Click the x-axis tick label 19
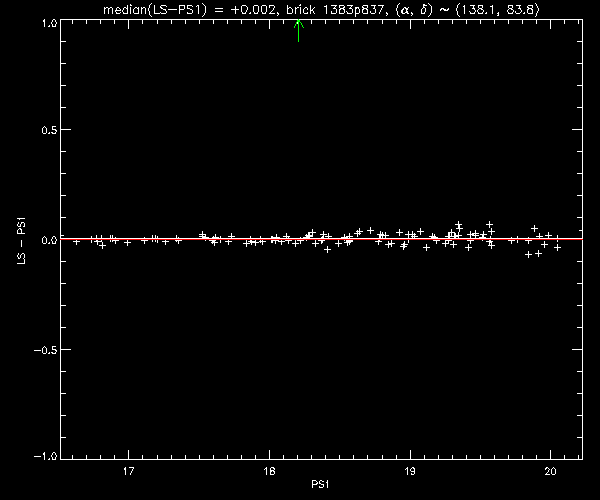The image size is (600, 500). pos(410,471)
